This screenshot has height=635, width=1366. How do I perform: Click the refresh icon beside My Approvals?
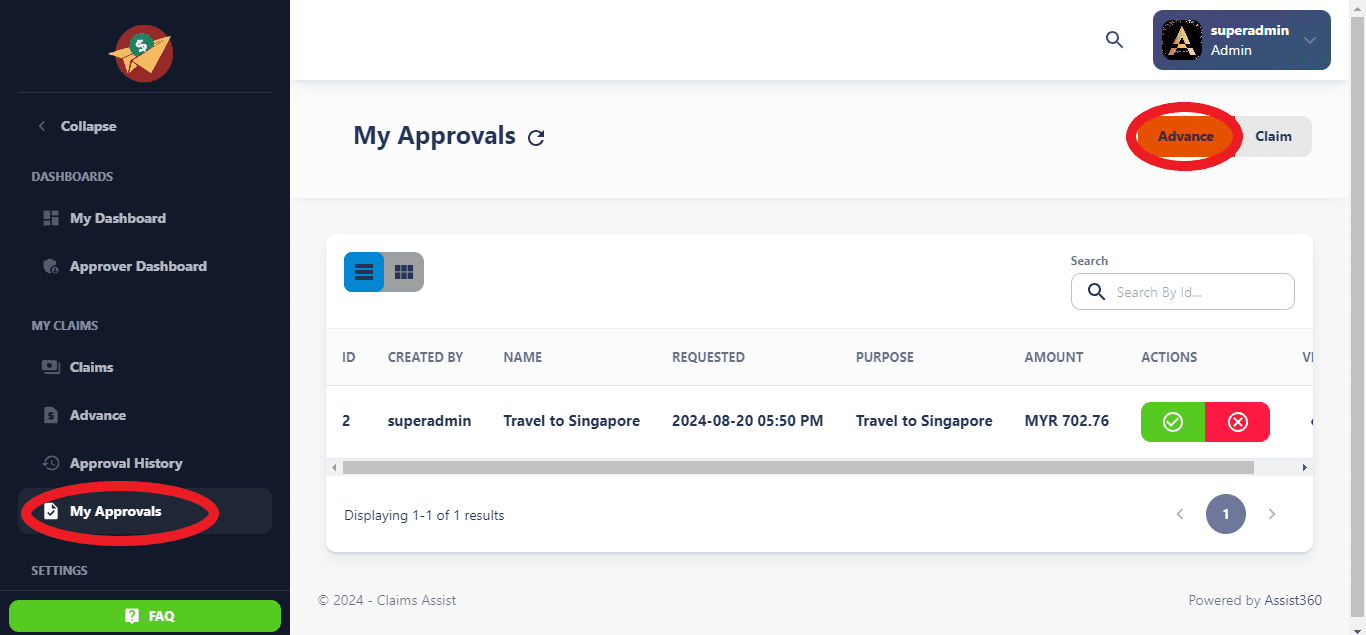tap(536, 138)
